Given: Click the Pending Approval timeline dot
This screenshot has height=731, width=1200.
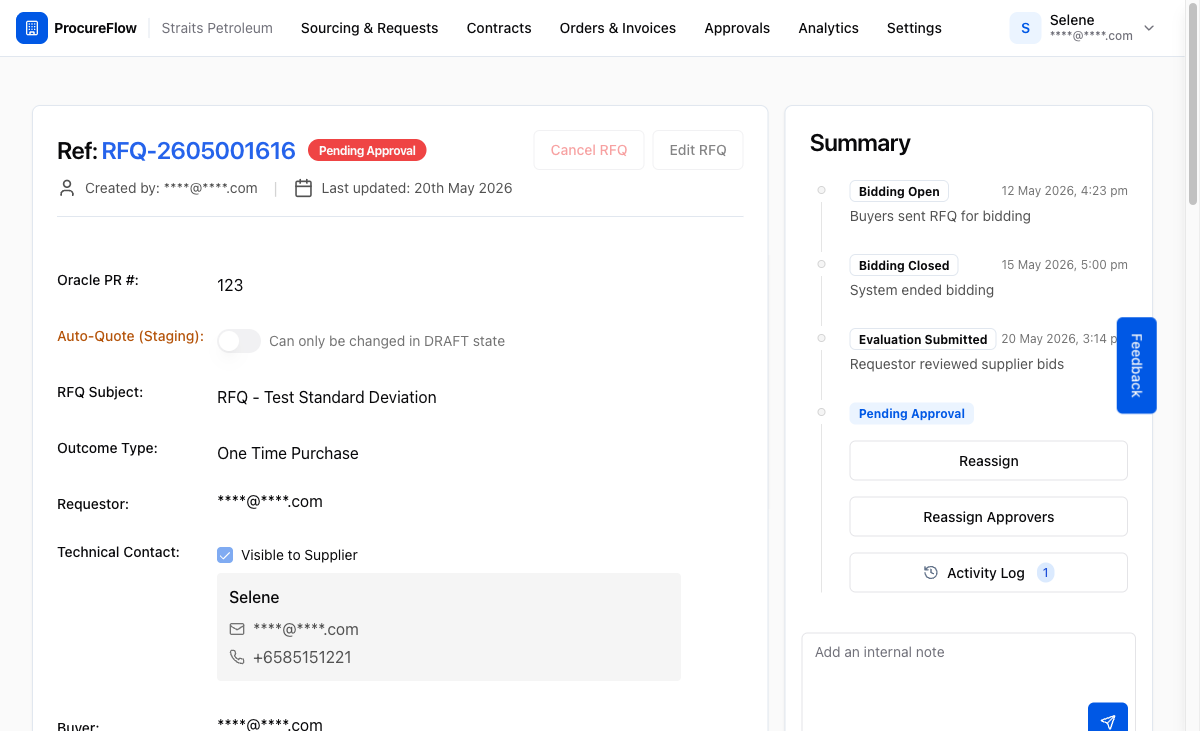Looking at the screenshot, I should pyautogui.click(x=821, y=412).
